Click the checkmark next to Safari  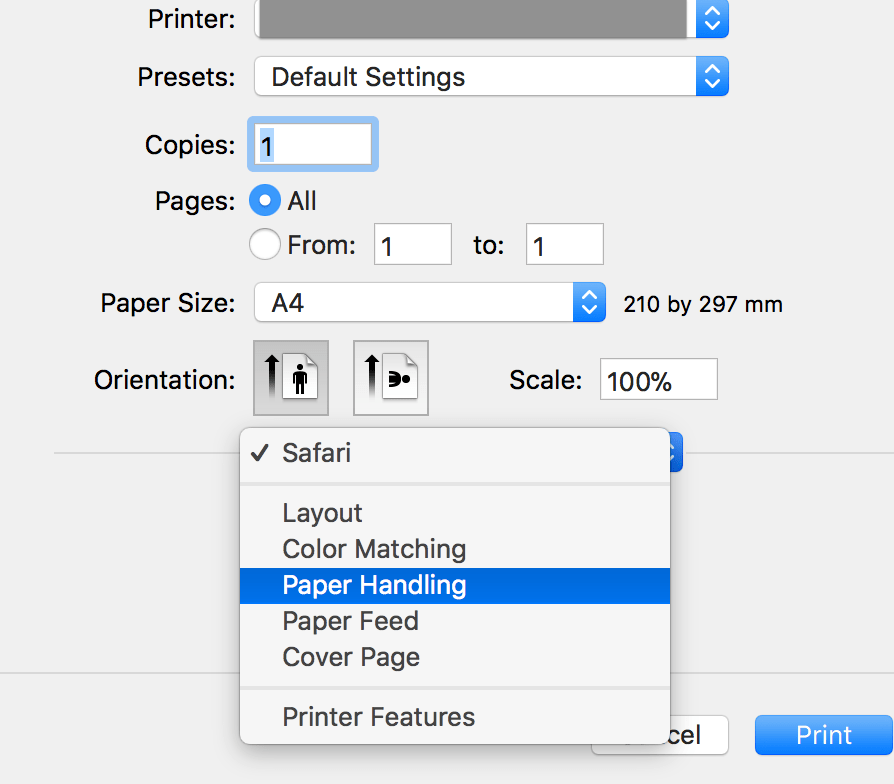(x=260, y=453)
